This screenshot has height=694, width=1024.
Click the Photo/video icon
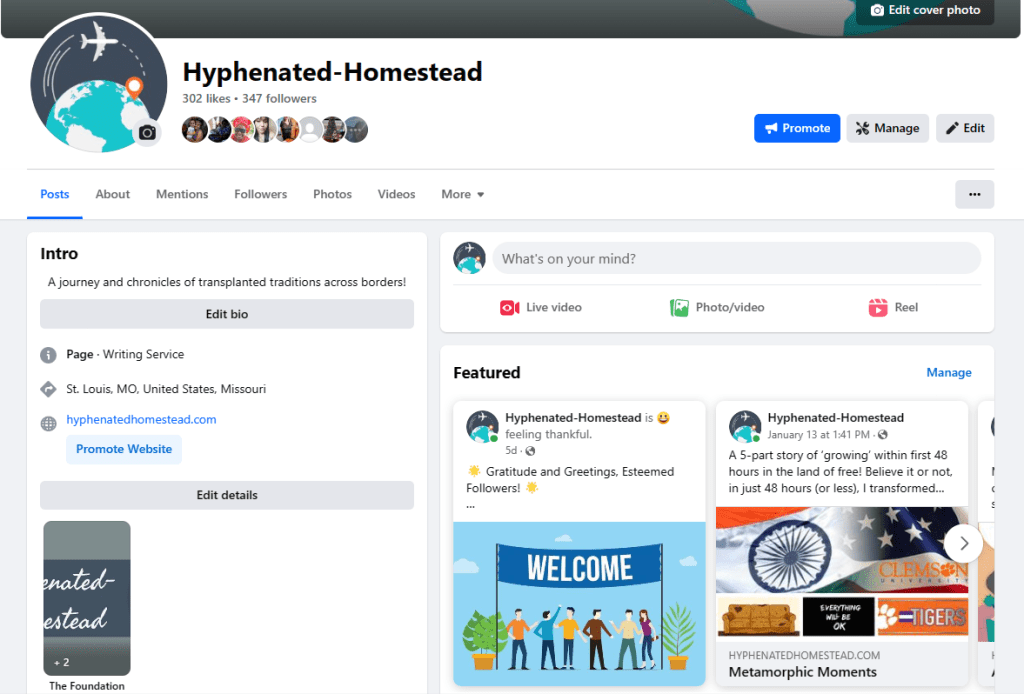click(680, 308)
